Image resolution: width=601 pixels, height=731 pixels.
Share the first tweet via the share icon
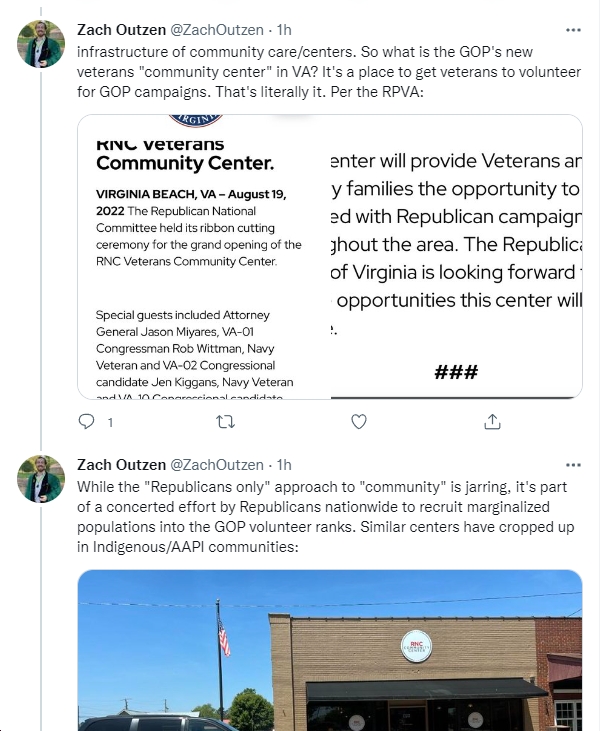492,422
